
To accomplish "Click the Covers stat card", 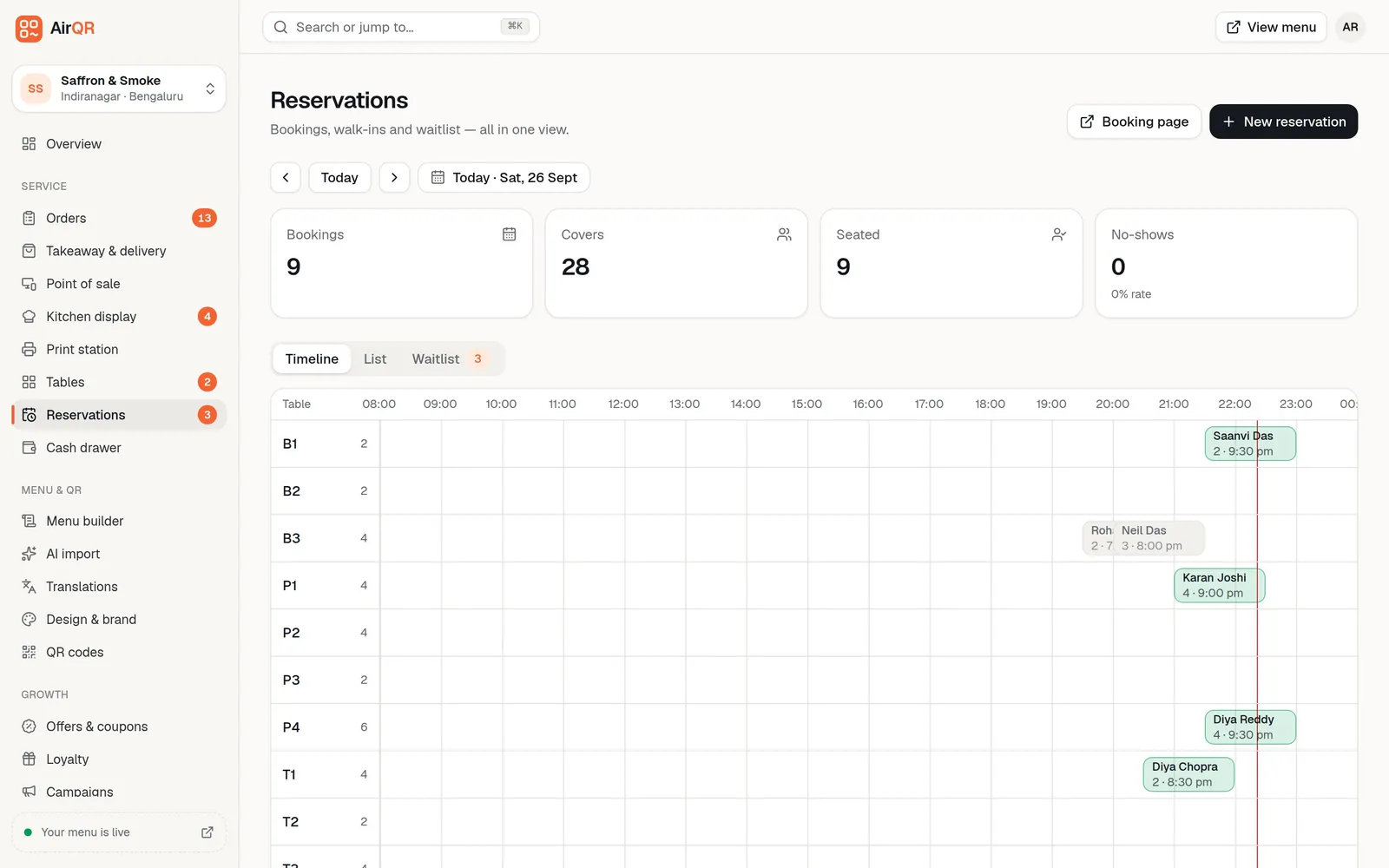I will [x=676, y=263].
